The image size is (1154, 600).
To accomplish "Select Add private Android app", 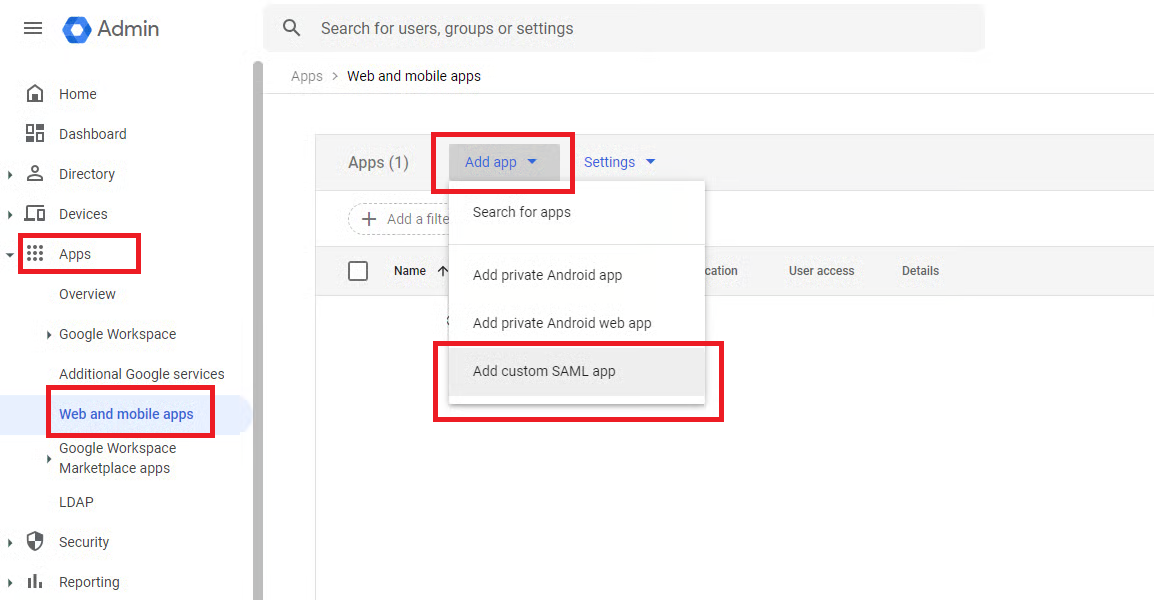I will click(x=547, y=275).
